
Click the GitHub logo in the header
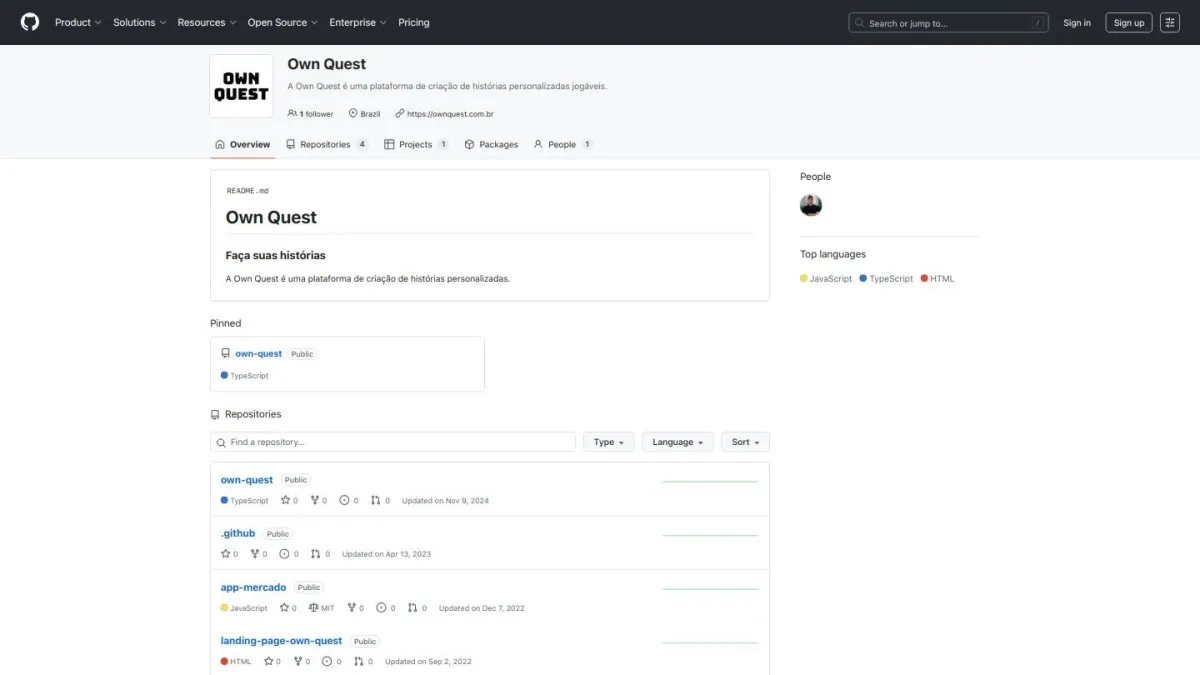point(30,22)
